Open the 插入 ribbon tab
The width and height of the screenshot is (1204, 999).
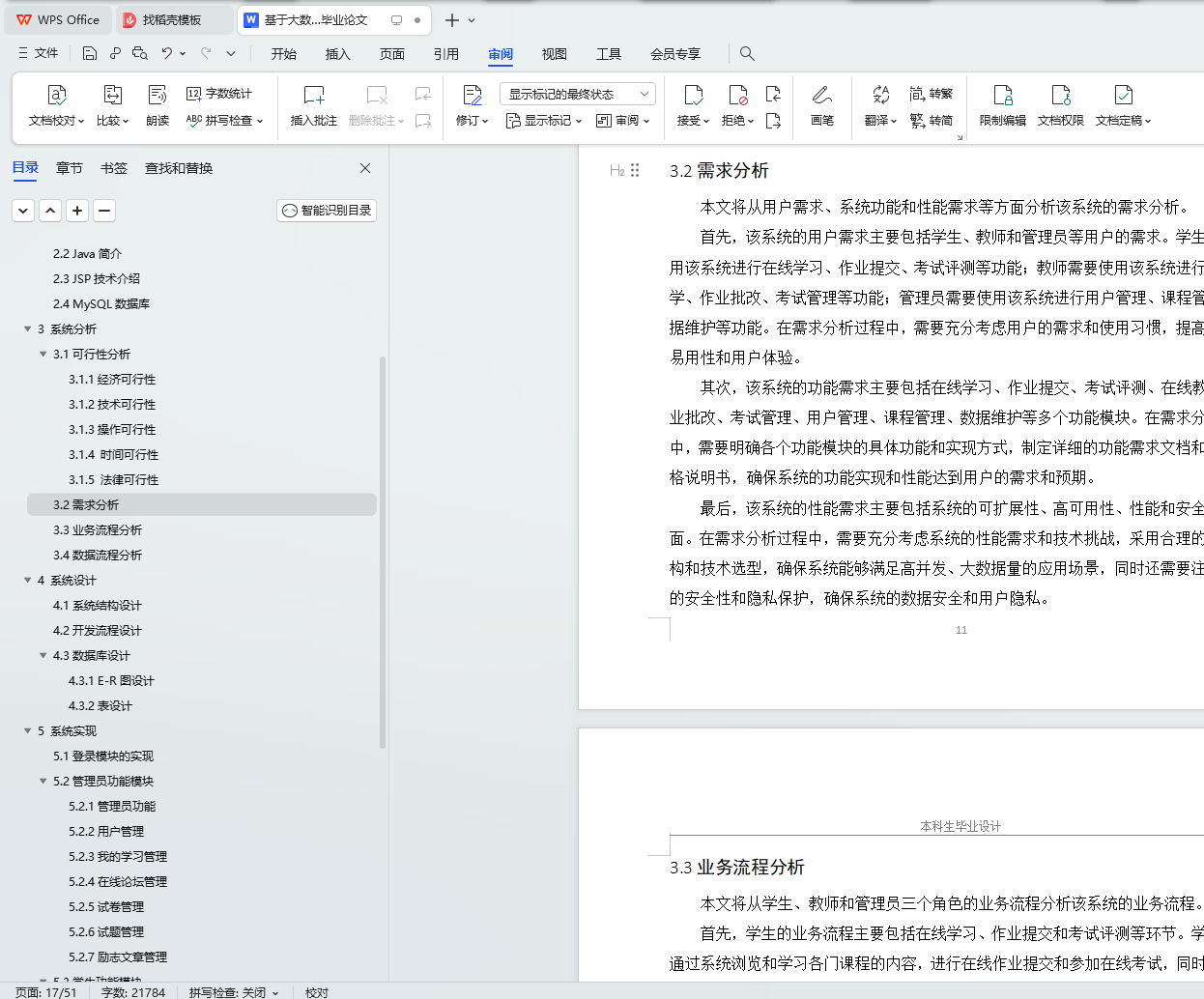coord(338,54)
